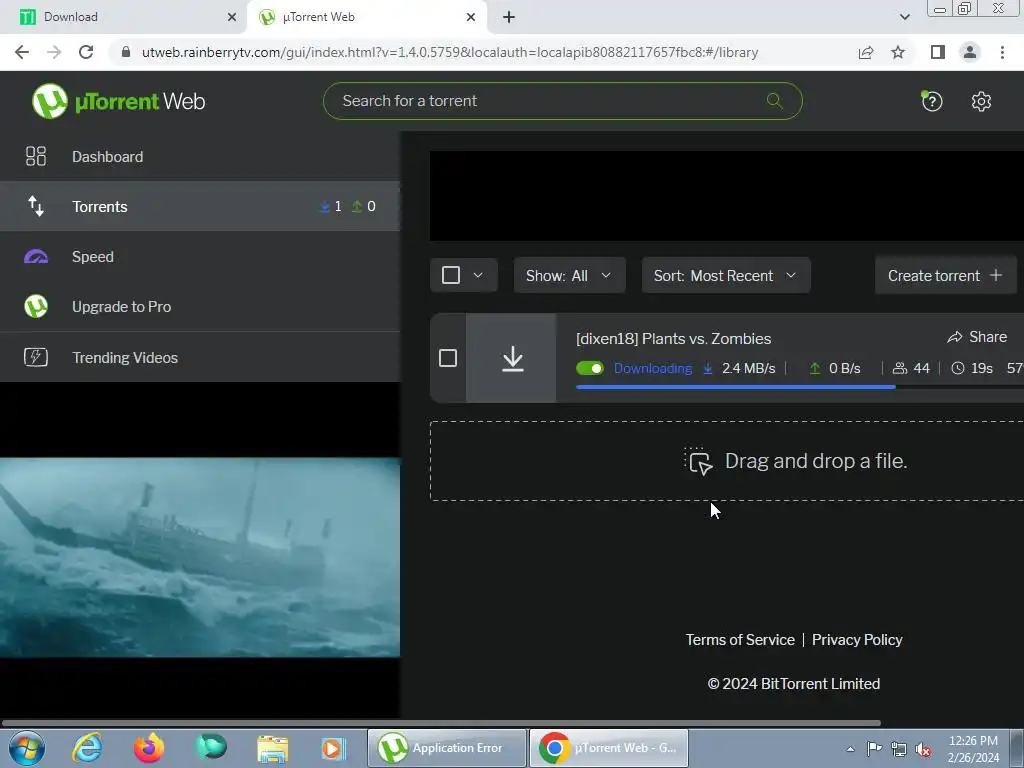
Task: Open the Terms of Service link
Action: click(740, 639)
